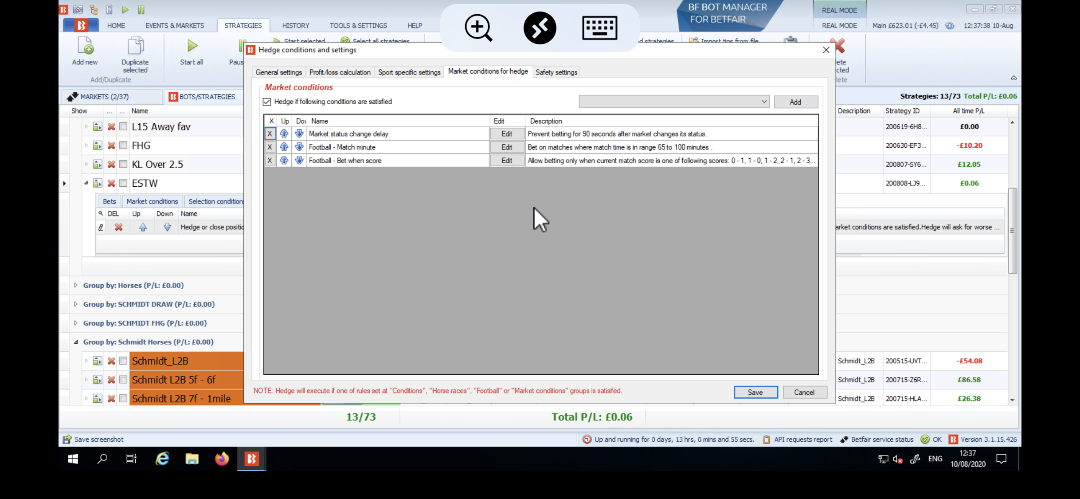Tick the L15 Away fav checkbox
Viewport: 1080px width, 499px height.
click(x=123, y=127)
